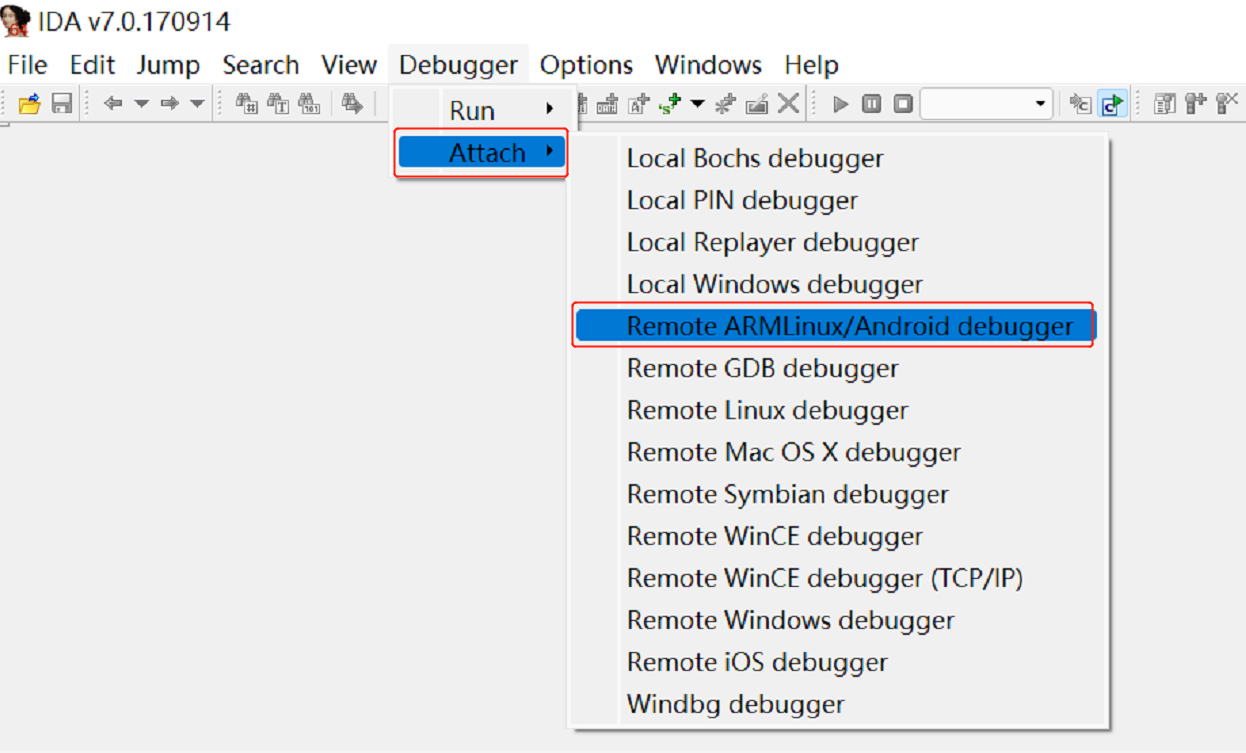This screenshot has width=1246, height=753.
Task: Click the add breakpoint plus icon
Action: coord(1196,103)
